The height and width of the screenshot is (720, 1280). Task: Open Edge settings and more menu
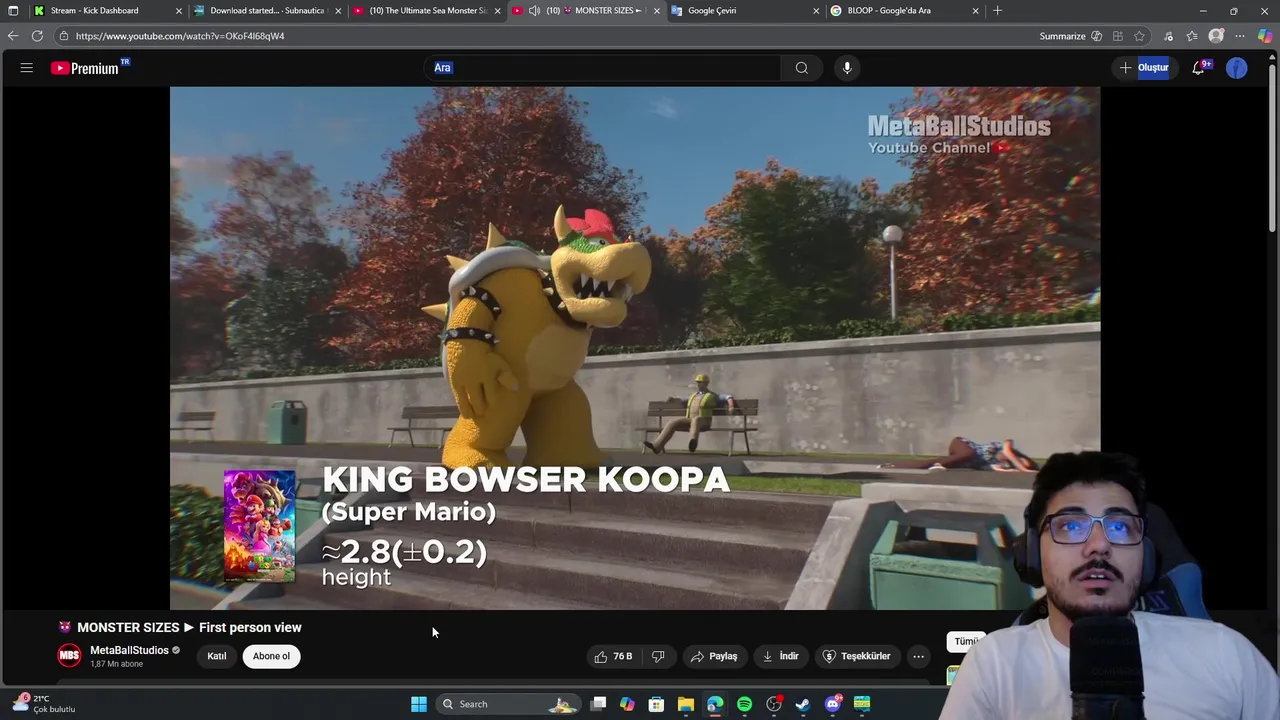click(x=1240, y=36)
